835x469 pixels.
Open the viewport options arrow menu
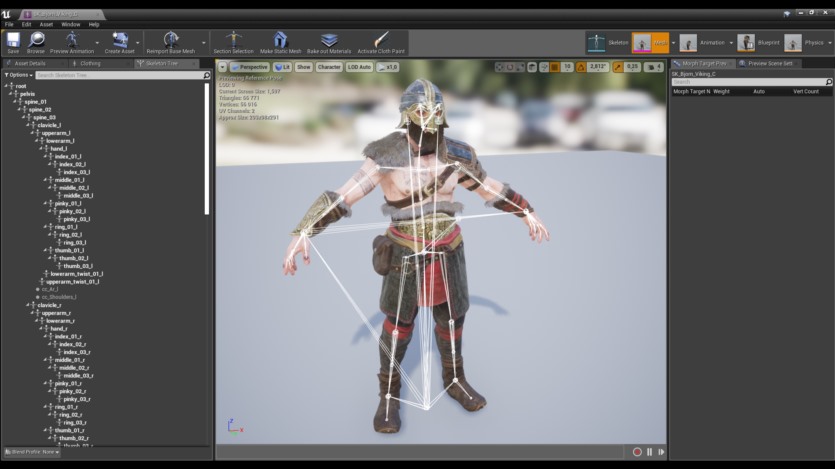[223, 67]
